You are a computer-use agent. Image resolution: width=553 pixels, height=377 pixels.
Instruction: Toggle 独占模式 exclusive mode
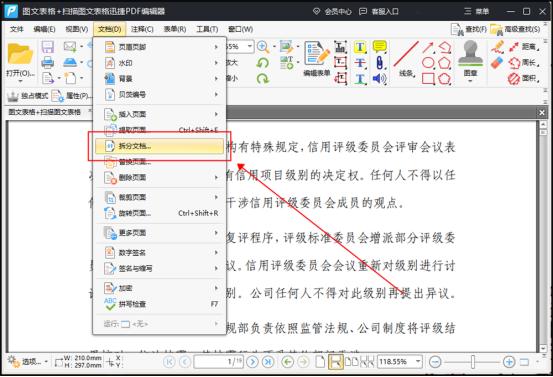tap(28, 96)
